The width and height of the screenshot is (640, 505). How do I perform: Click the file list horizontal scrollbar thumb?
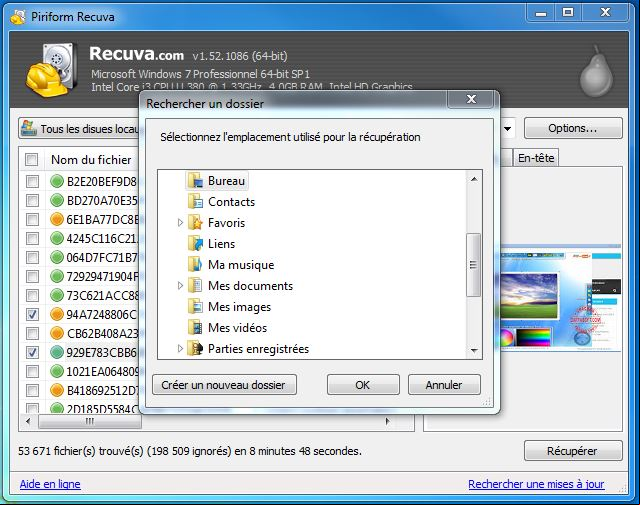[x=90, y=421]
